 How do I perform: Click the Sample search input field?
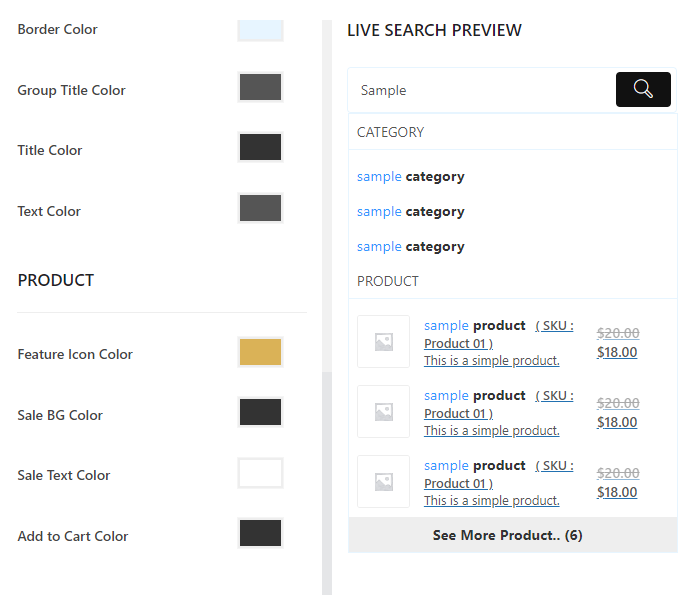coord(480,90)
